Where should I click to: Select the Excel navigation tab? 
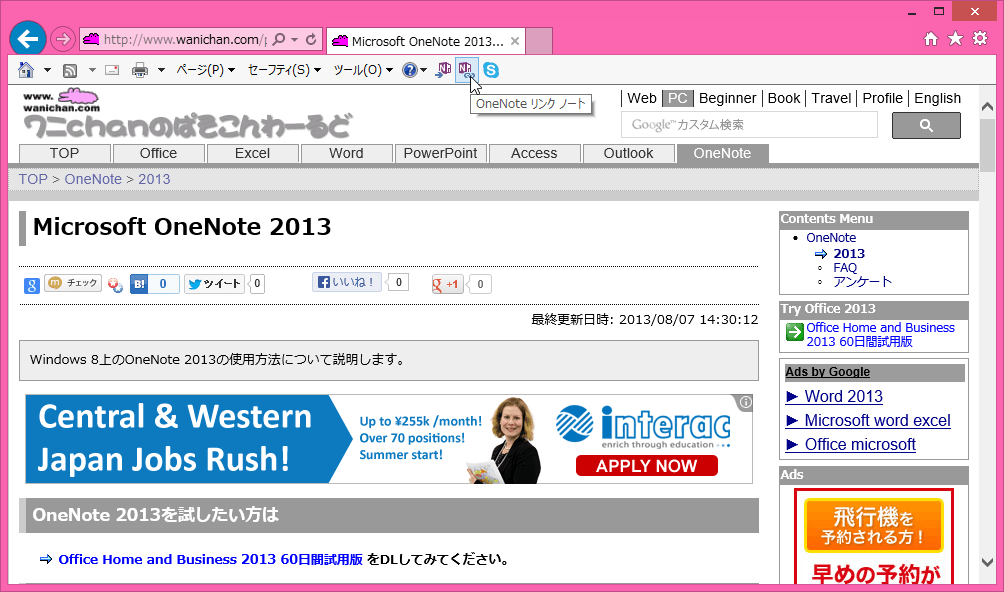pos(252,154)
